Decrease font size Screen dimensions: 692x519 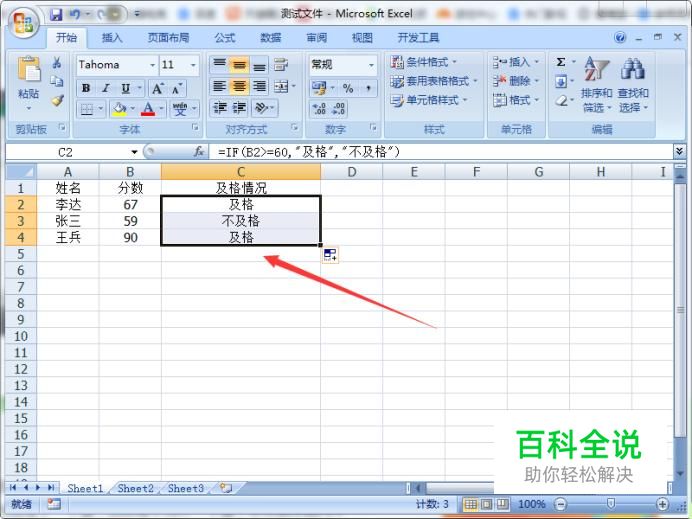(x=177, y=89)
